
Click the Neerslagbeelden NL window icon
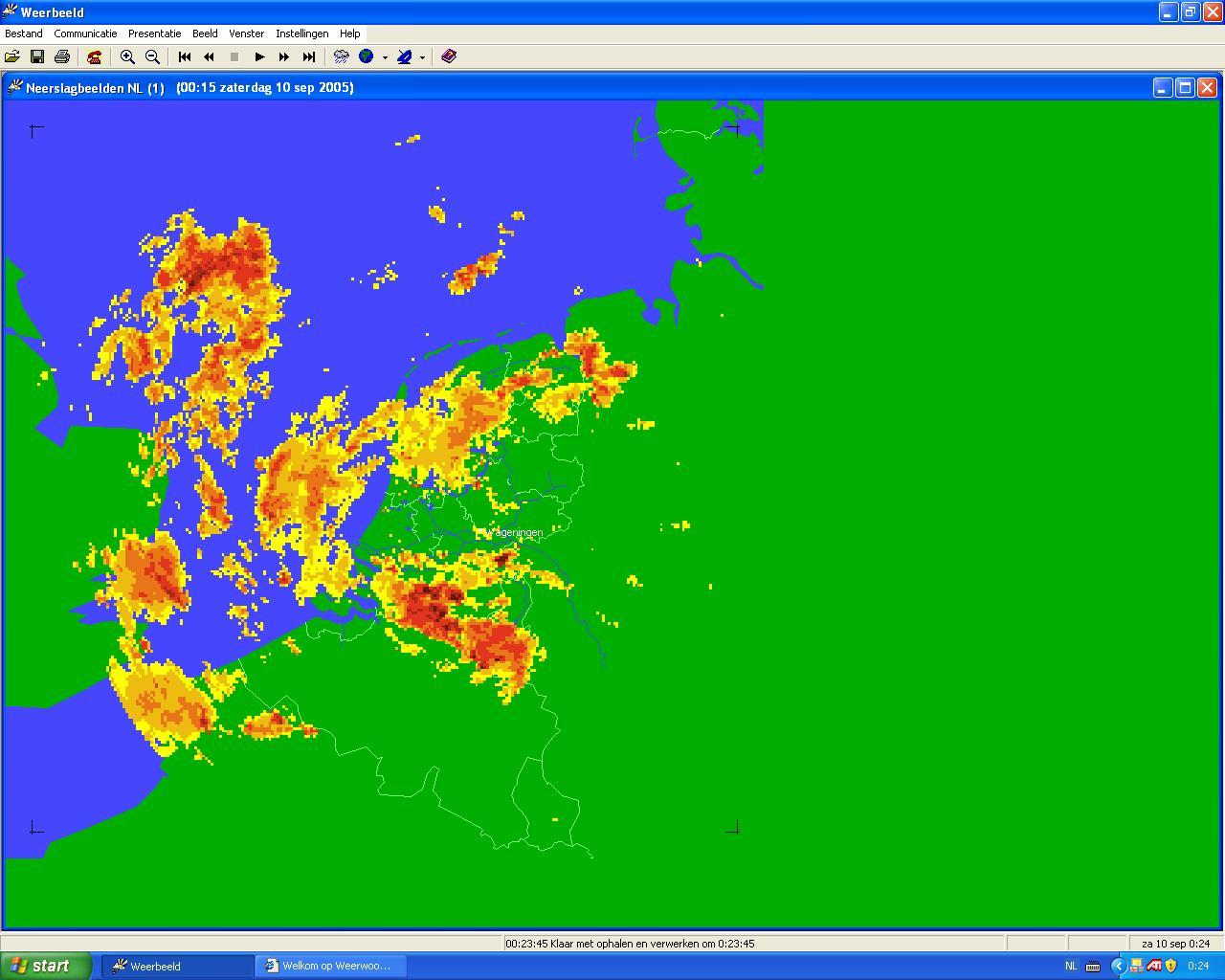click(x=14, y=87)
